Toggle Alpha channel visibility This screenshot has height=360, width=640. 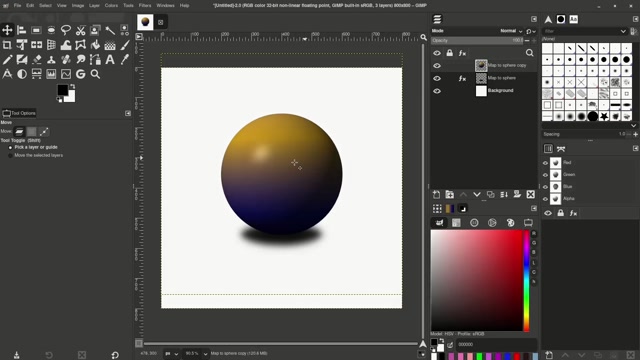(x=545, y=199)
